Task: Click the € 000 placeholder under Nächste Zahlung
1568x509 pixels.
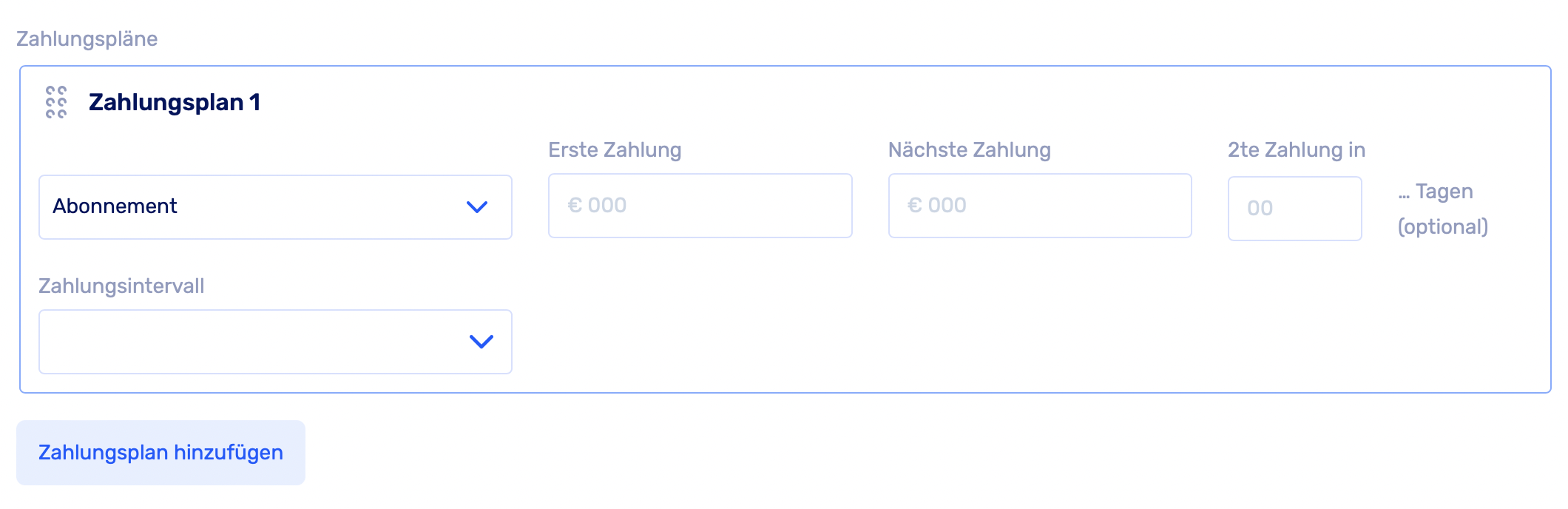Action: coord(937,206)
